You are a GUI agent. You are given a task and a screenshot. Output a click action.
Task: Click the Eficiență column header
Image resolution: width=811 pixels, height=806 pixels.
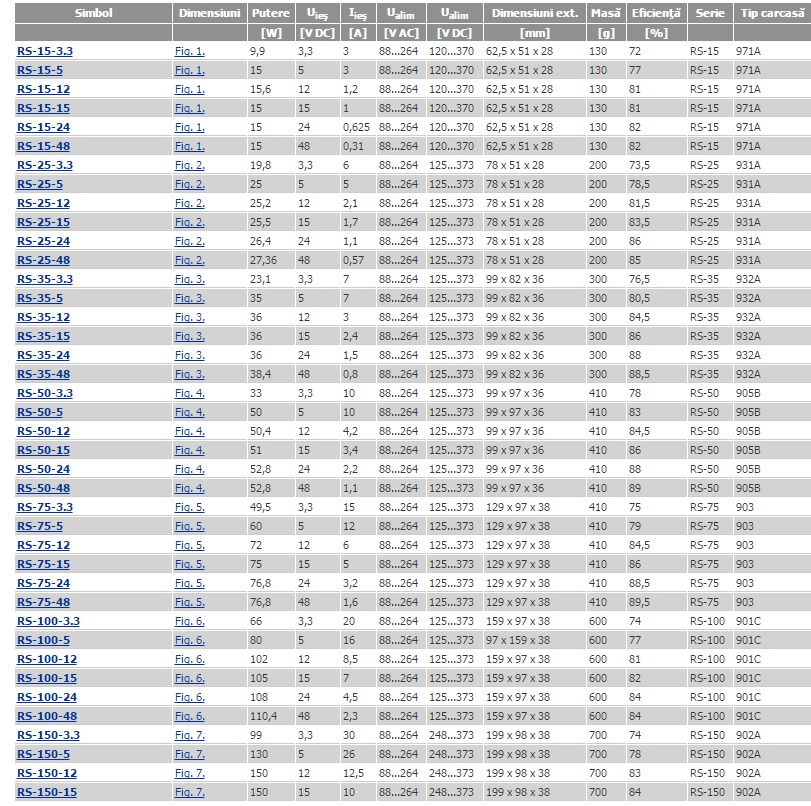point(656,13)
